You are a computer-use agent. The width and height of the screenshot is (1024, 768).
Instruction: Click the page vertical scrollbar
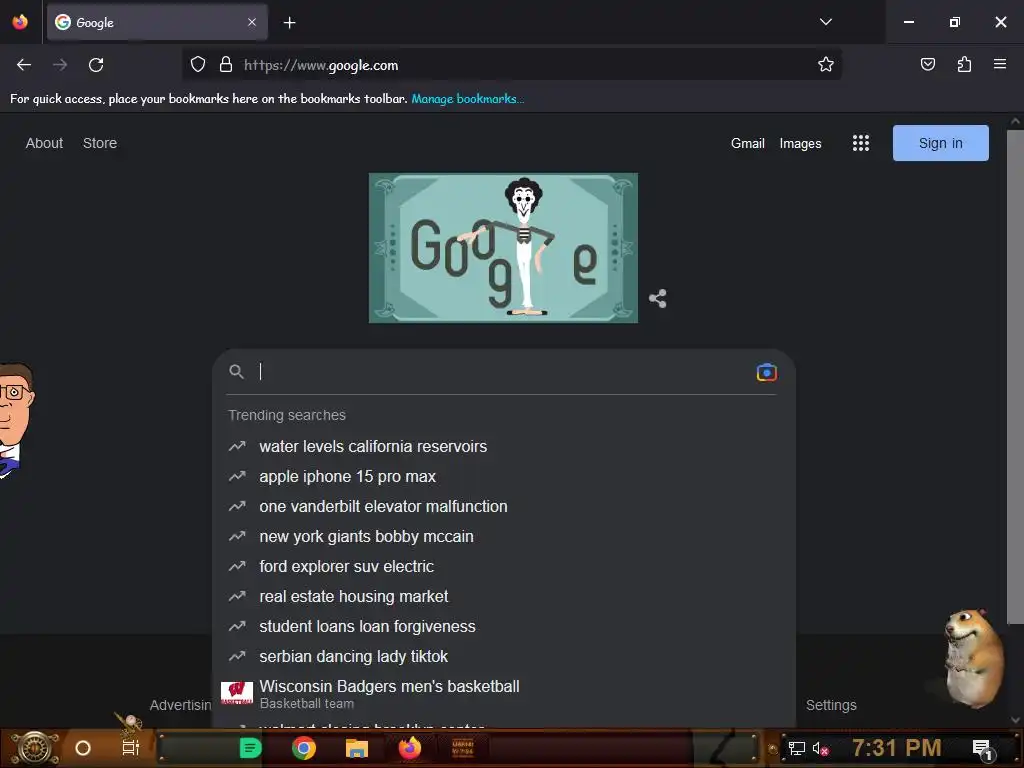coord(1015,377)
